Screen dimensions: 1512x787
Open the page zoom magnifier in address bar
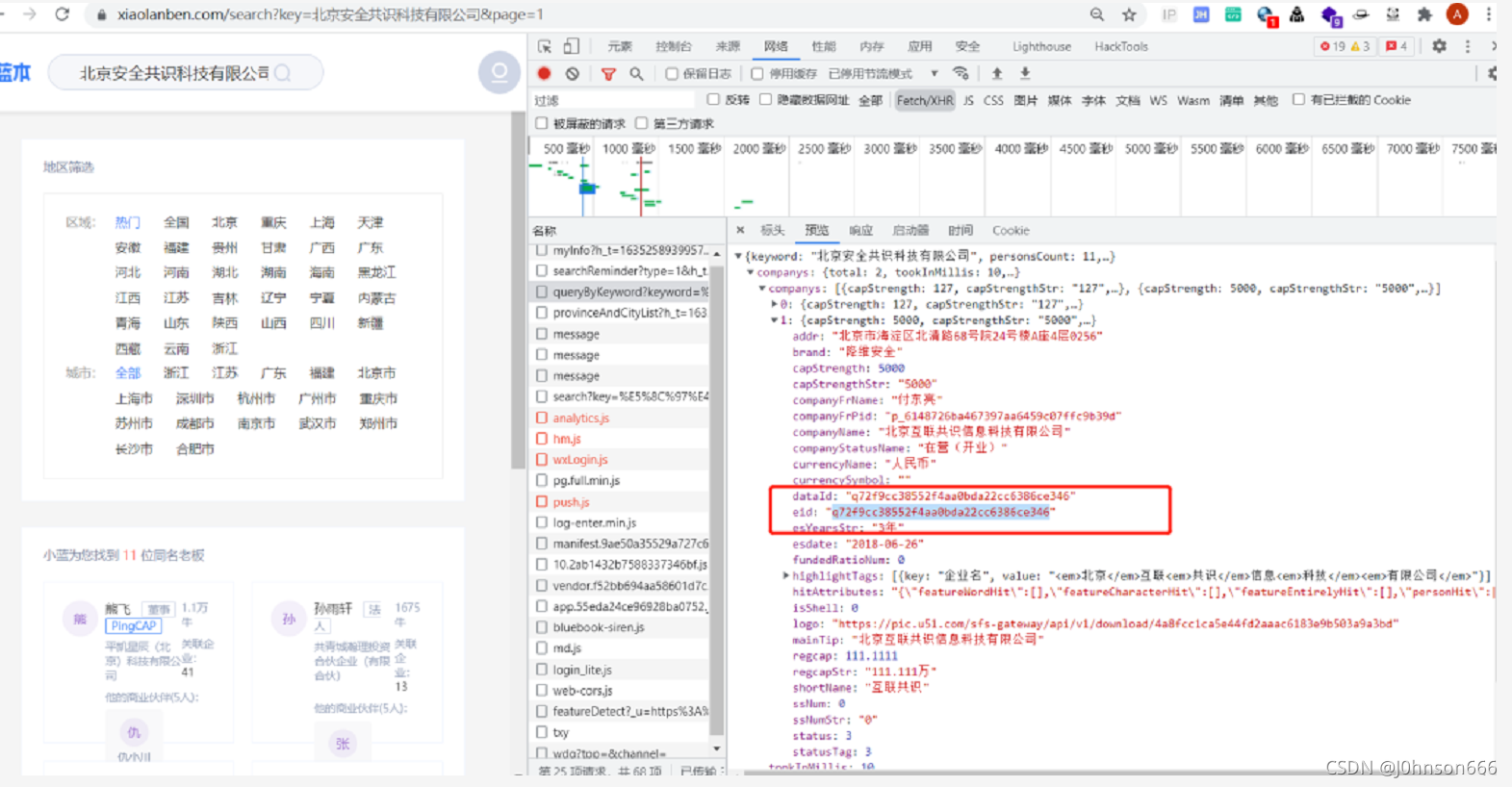coord(1097,14)
